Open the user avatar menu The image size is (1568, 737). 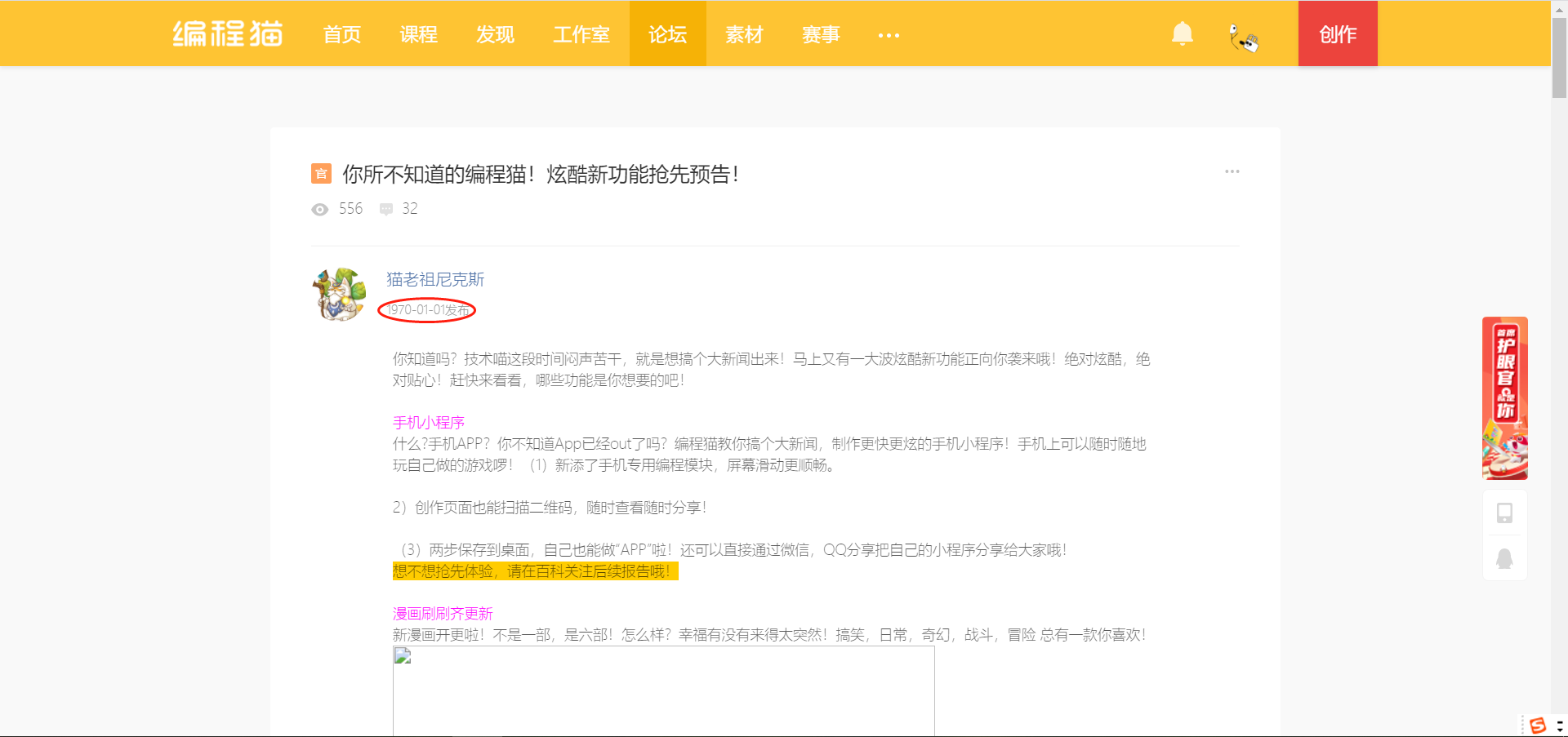[1243, 36]
